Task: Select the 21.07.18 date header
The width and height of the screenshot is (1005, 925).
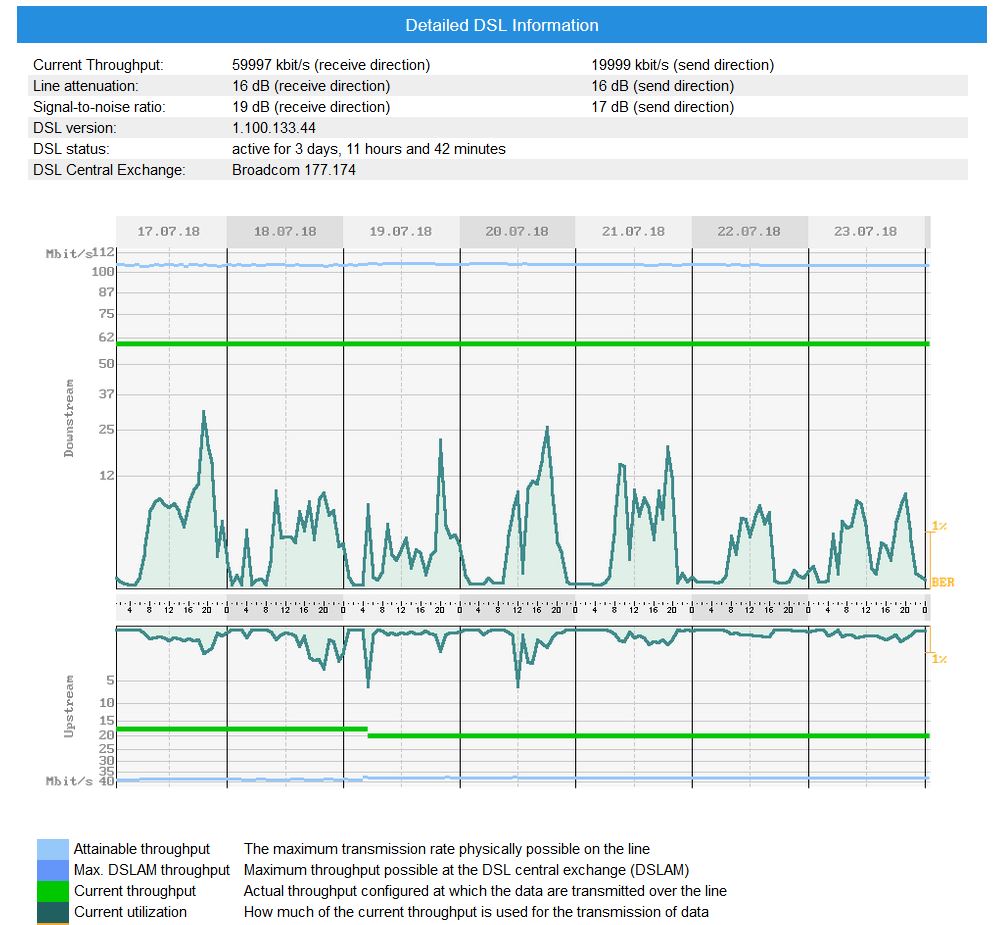Action: [633, 231]
